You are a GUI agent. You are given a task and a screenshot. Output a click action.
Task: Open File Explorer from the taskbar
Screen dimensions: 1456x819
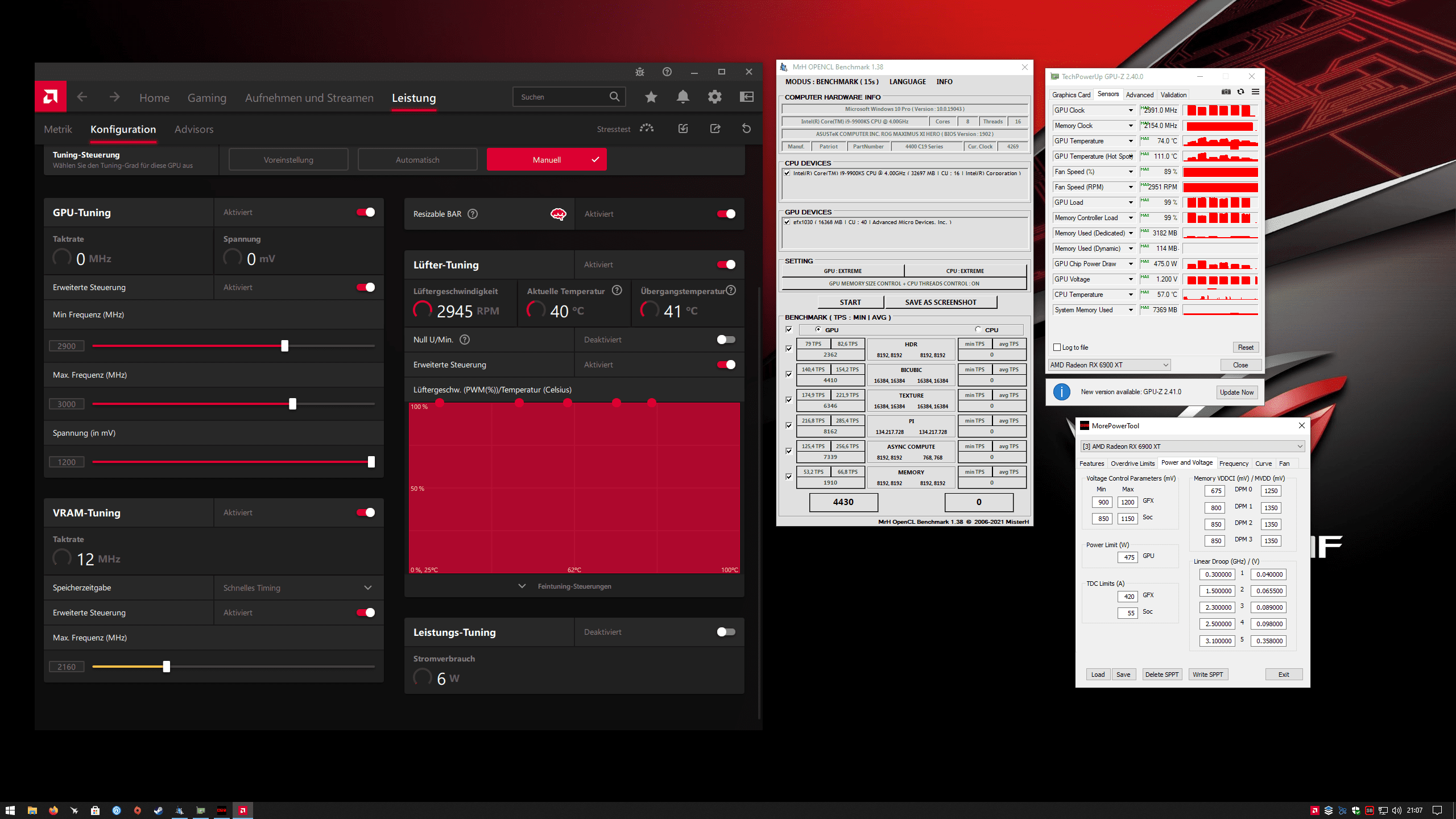pos(32,810)
